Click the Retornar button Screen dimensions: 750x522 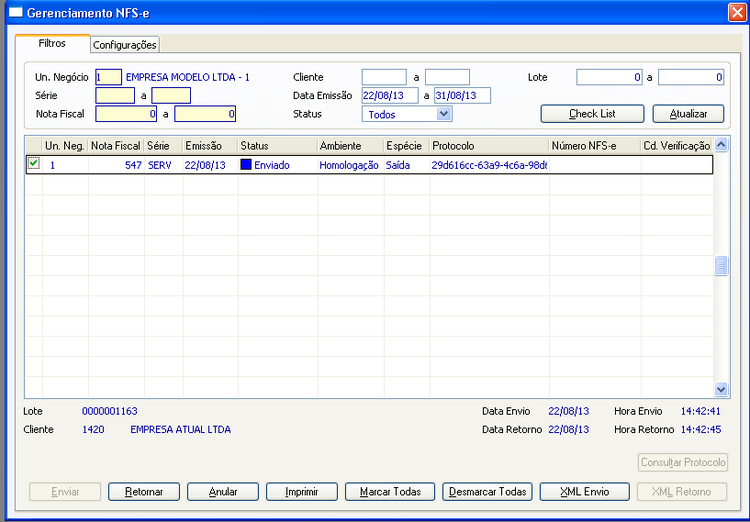[144, 491]
